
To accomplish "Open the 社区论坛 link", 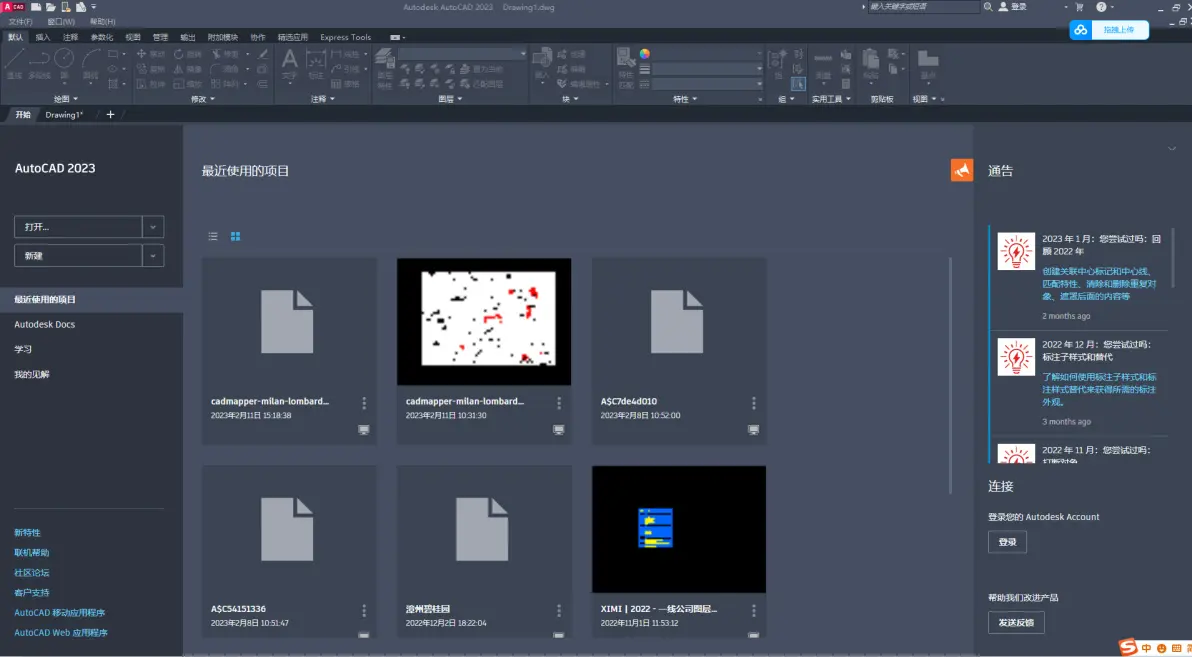I will pos(32,573).
